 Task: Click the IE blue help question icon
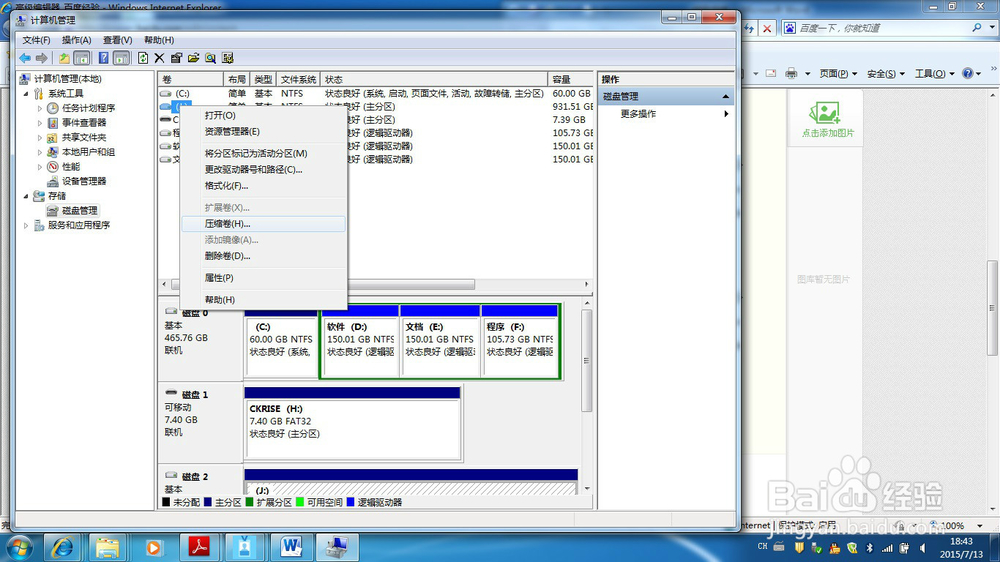tap(967, 73)
